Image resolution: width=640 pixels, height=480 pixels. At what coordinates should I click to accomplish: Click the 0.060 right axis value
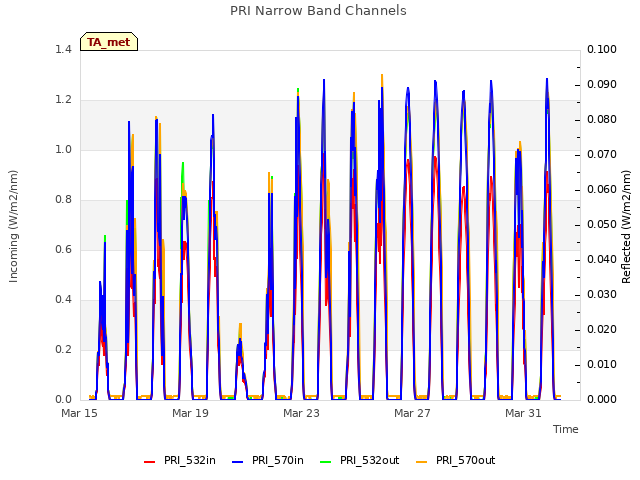tap(602, 189)
